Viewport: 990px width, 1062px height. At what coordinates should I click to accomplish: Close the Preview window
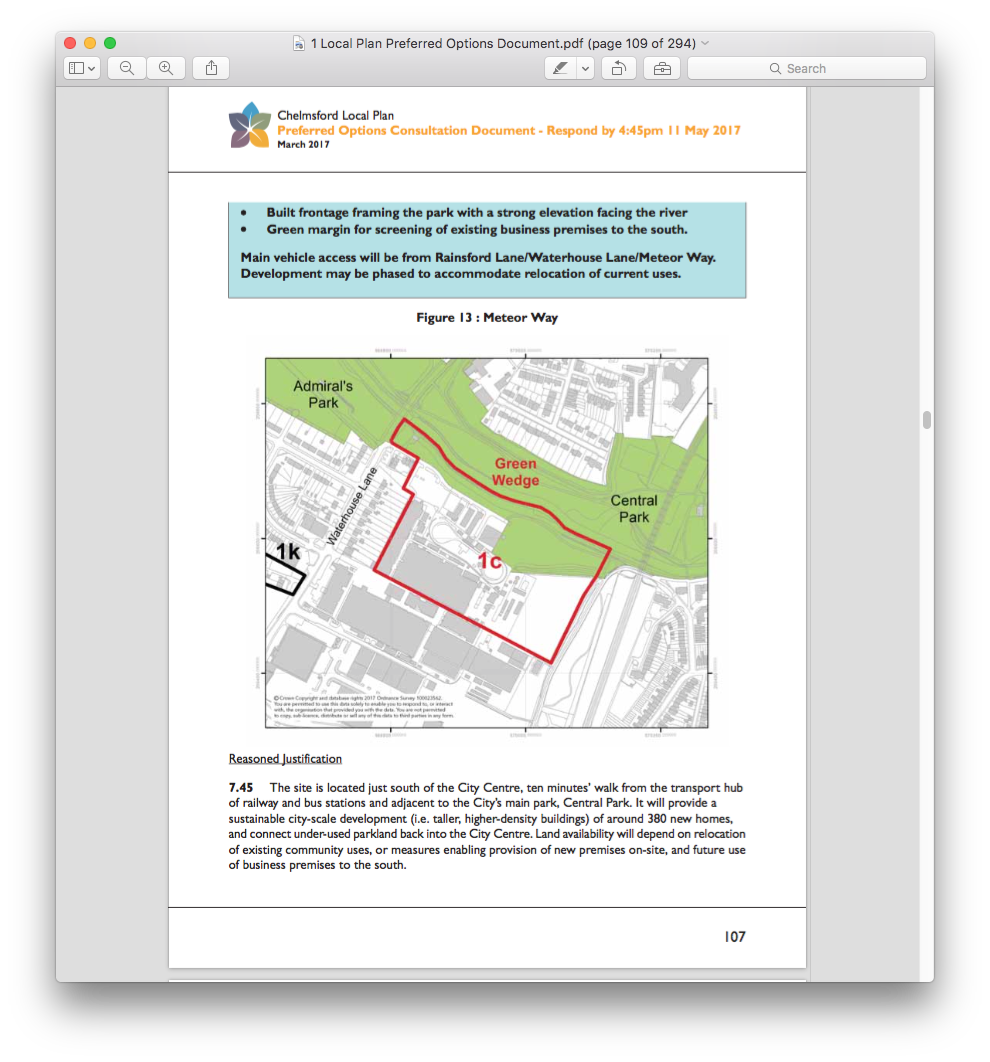pos(70,43)
